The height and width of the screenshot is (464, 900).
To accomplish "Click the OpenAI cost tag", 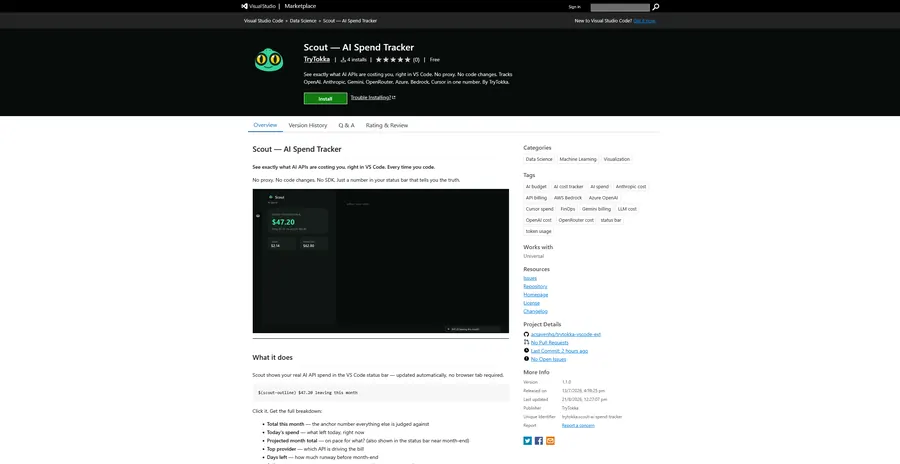I will [538, 220].
